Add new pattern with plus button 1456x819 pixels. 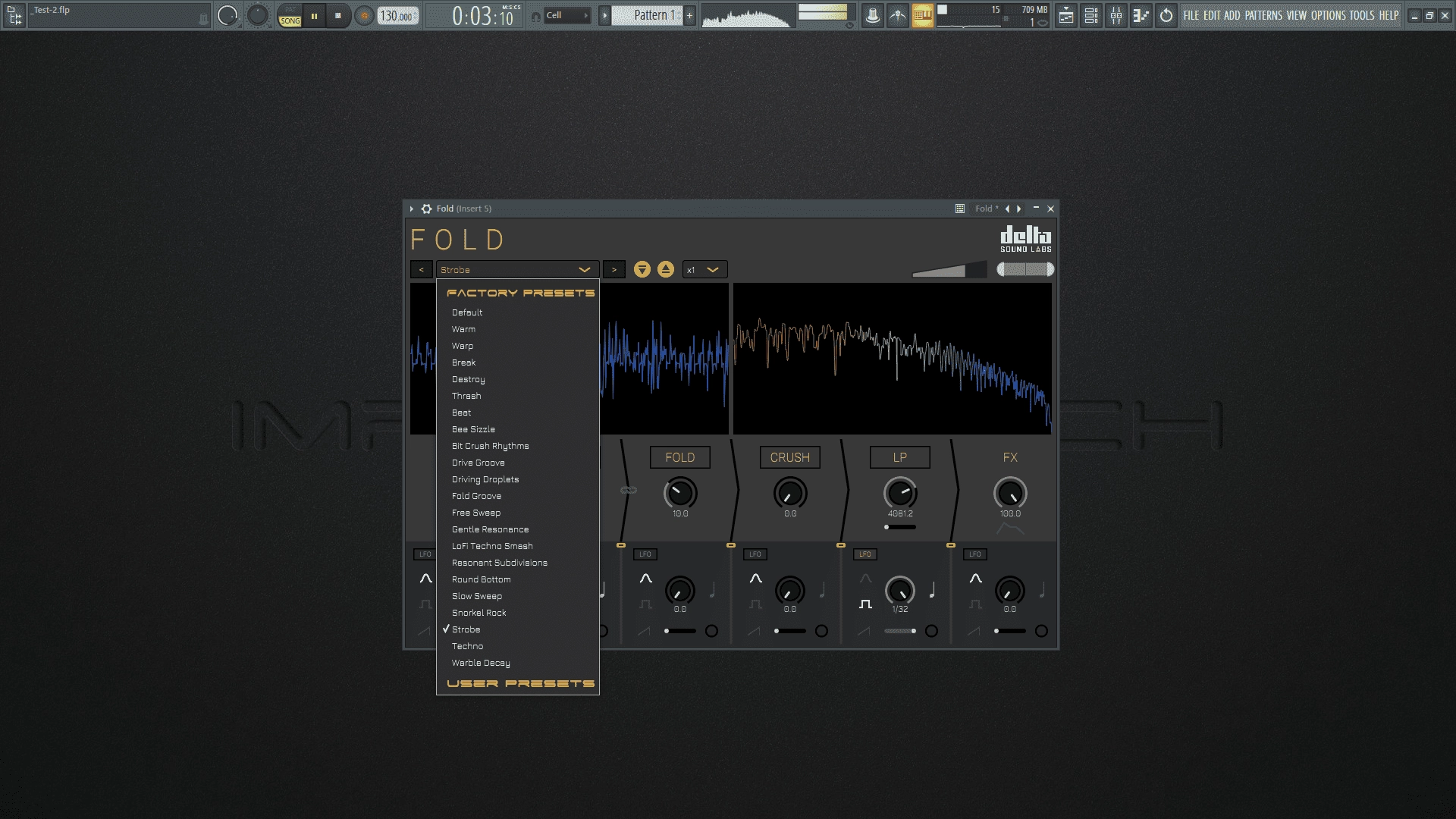click(689, 15)
